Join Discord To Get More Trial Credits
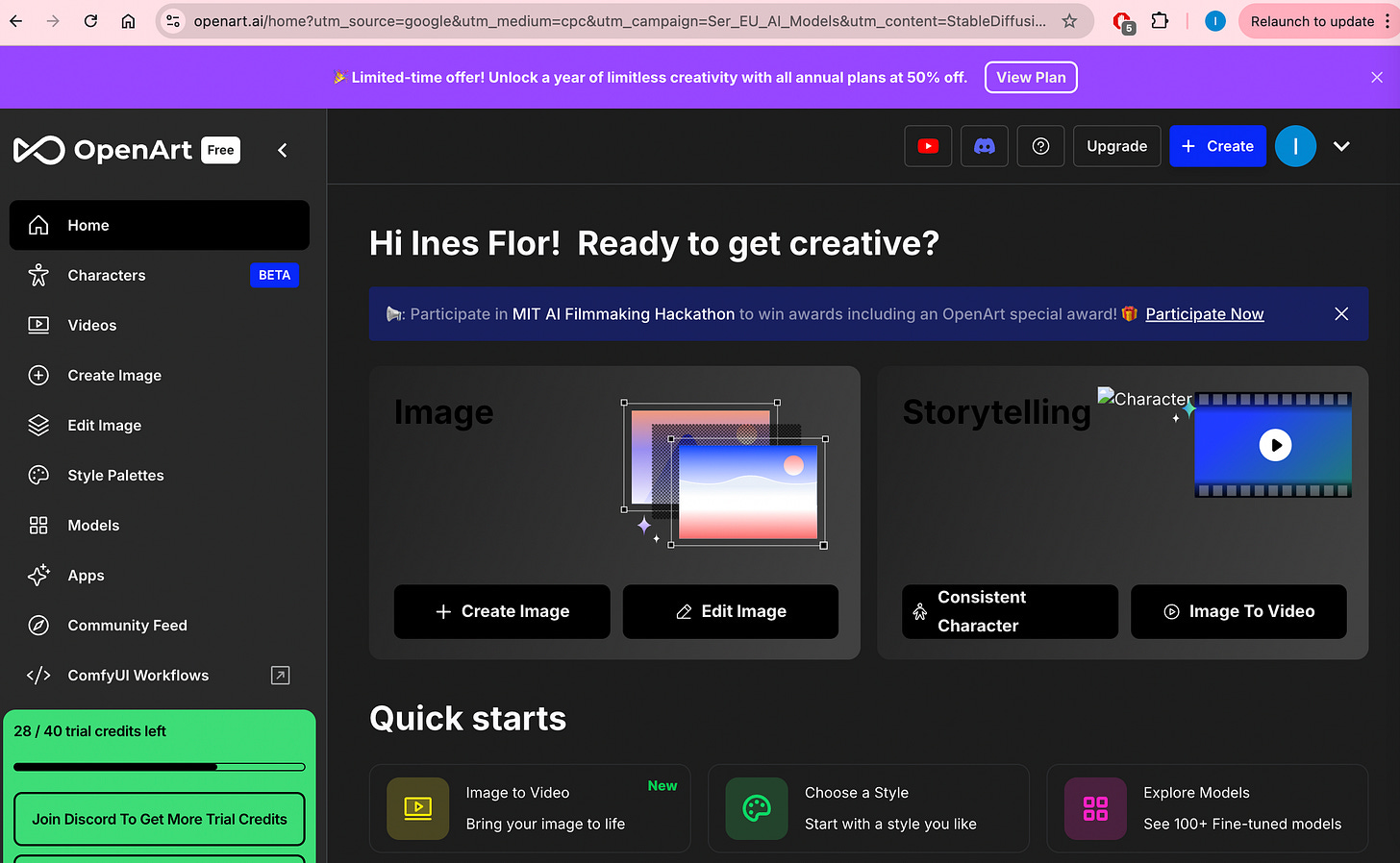This screenshot has height=863, width=1400. [x=160, y=819]
